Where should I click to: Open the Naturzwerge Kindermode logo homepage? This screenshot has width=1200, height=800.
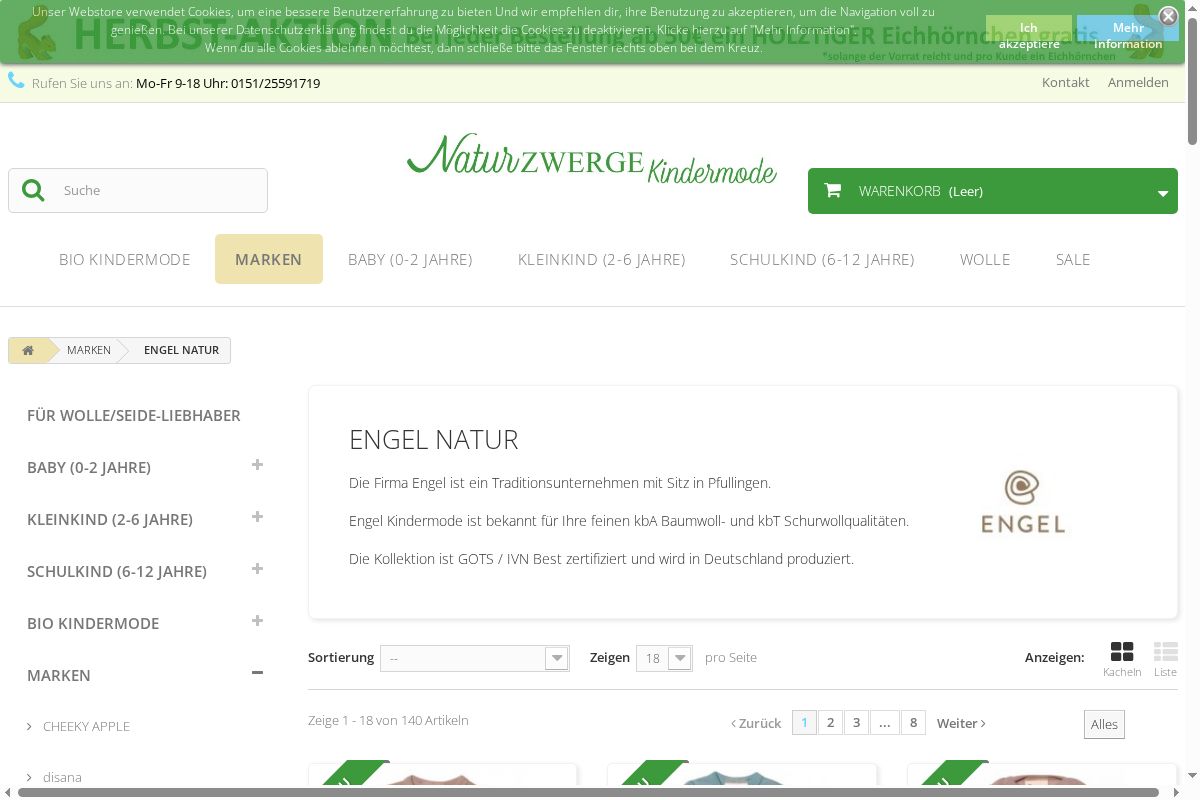[592, 159]
